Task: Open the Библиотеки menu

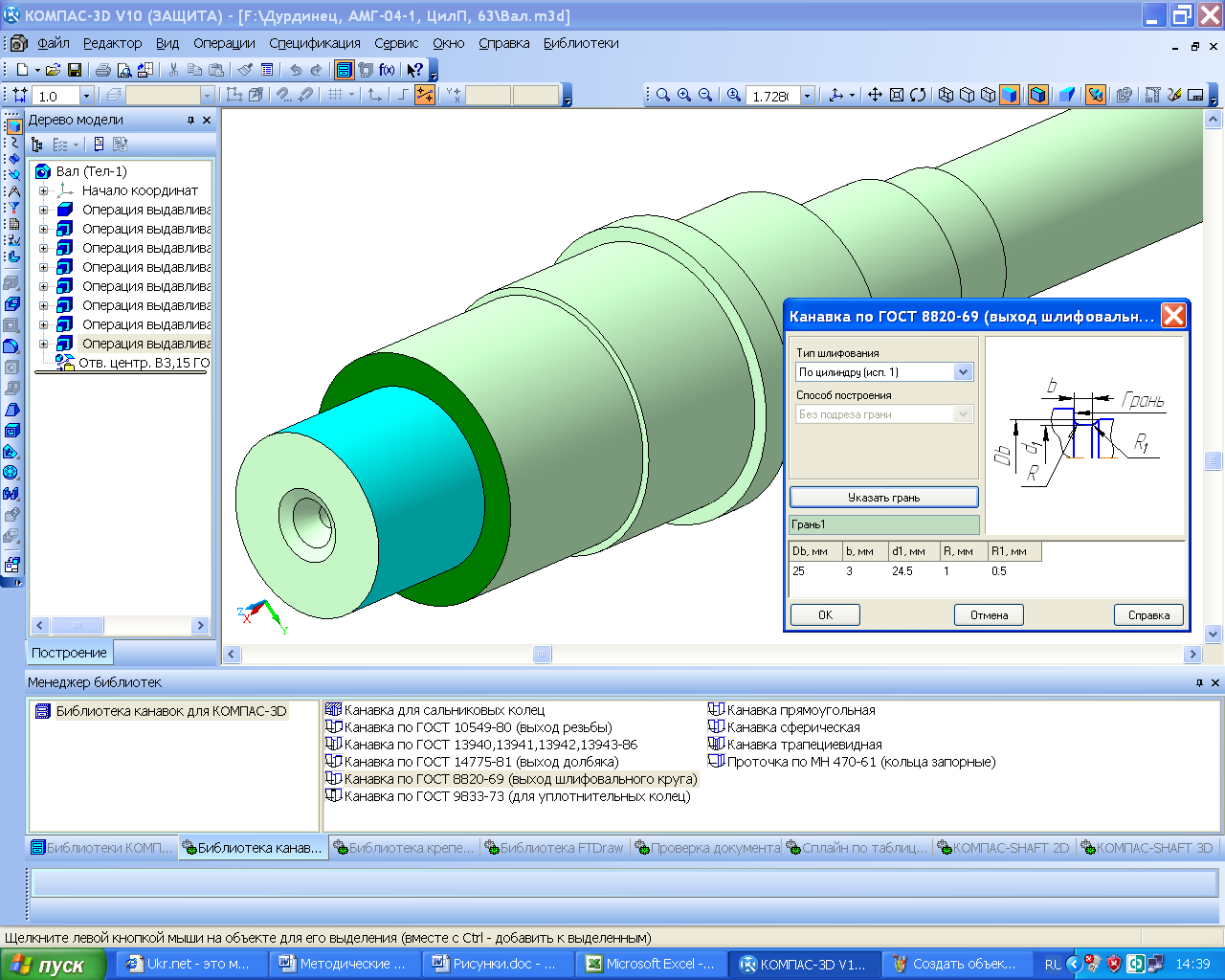Action: click(581, 43)
